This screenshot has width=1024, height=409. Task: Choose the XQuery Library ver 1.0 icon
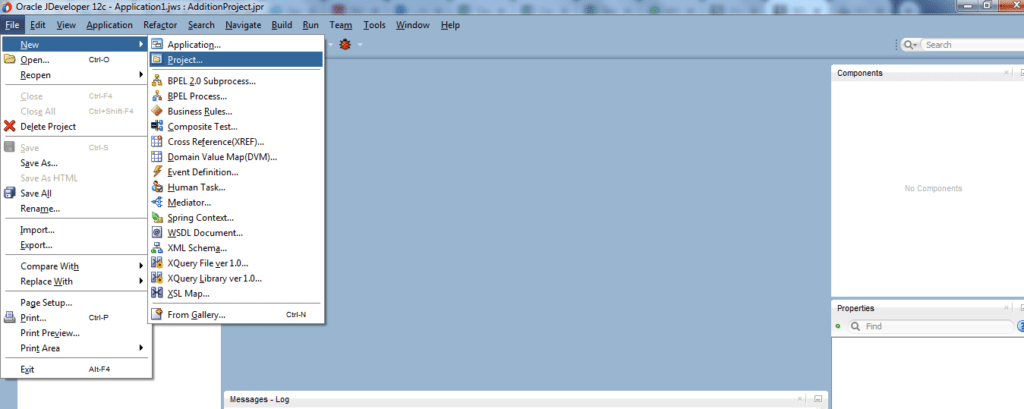[157, 278]
